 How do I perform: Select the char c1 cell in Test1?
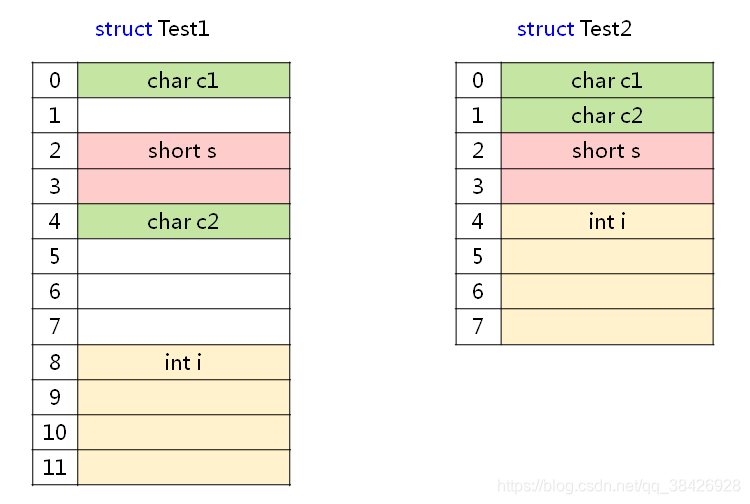click(183, 80)
